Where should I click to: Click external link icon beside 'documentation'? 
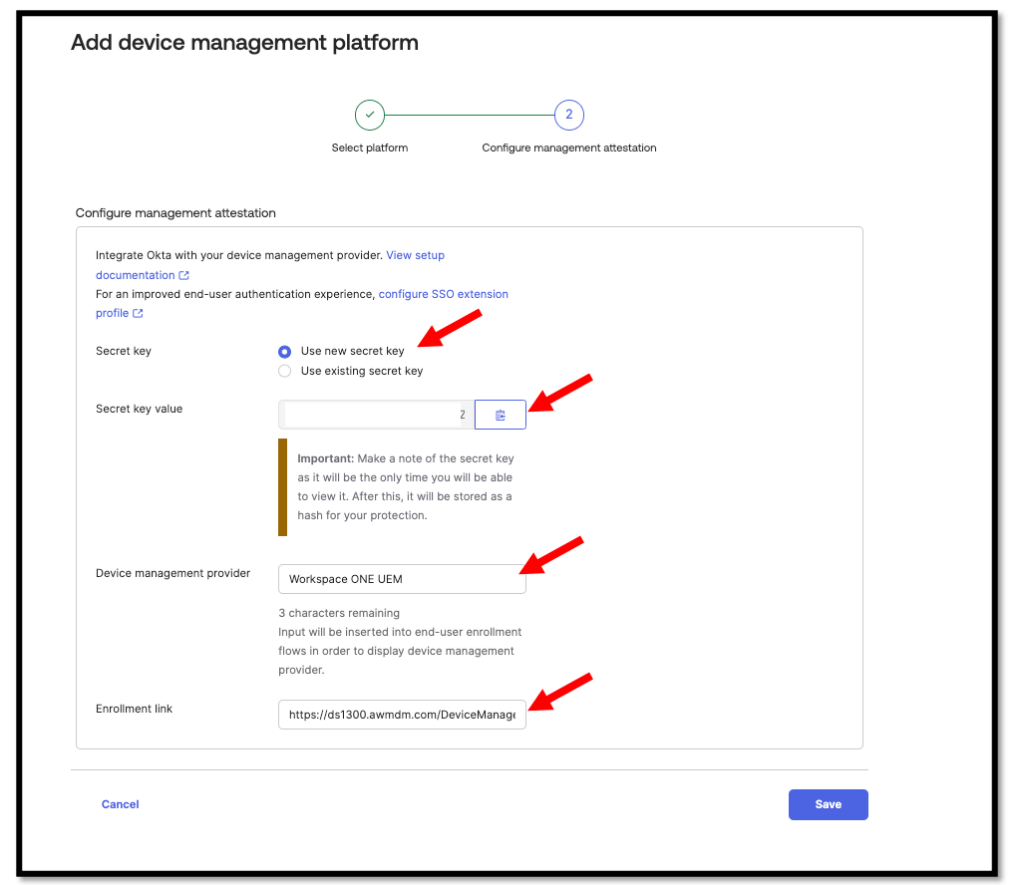click(x=184, y=275)
